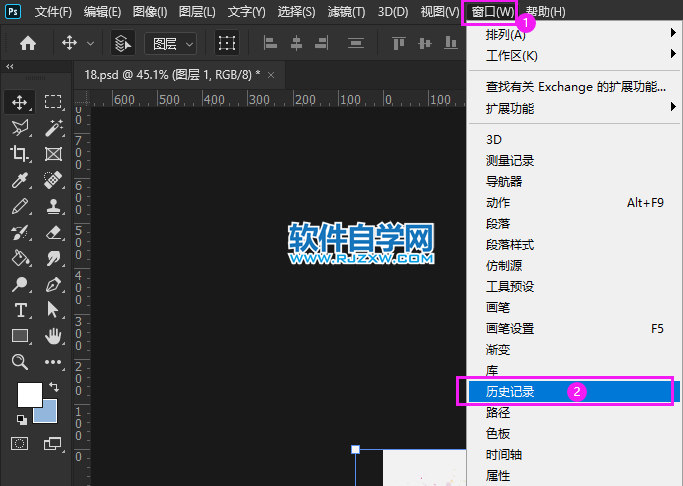Select the Crop tool

coord(20,154)
